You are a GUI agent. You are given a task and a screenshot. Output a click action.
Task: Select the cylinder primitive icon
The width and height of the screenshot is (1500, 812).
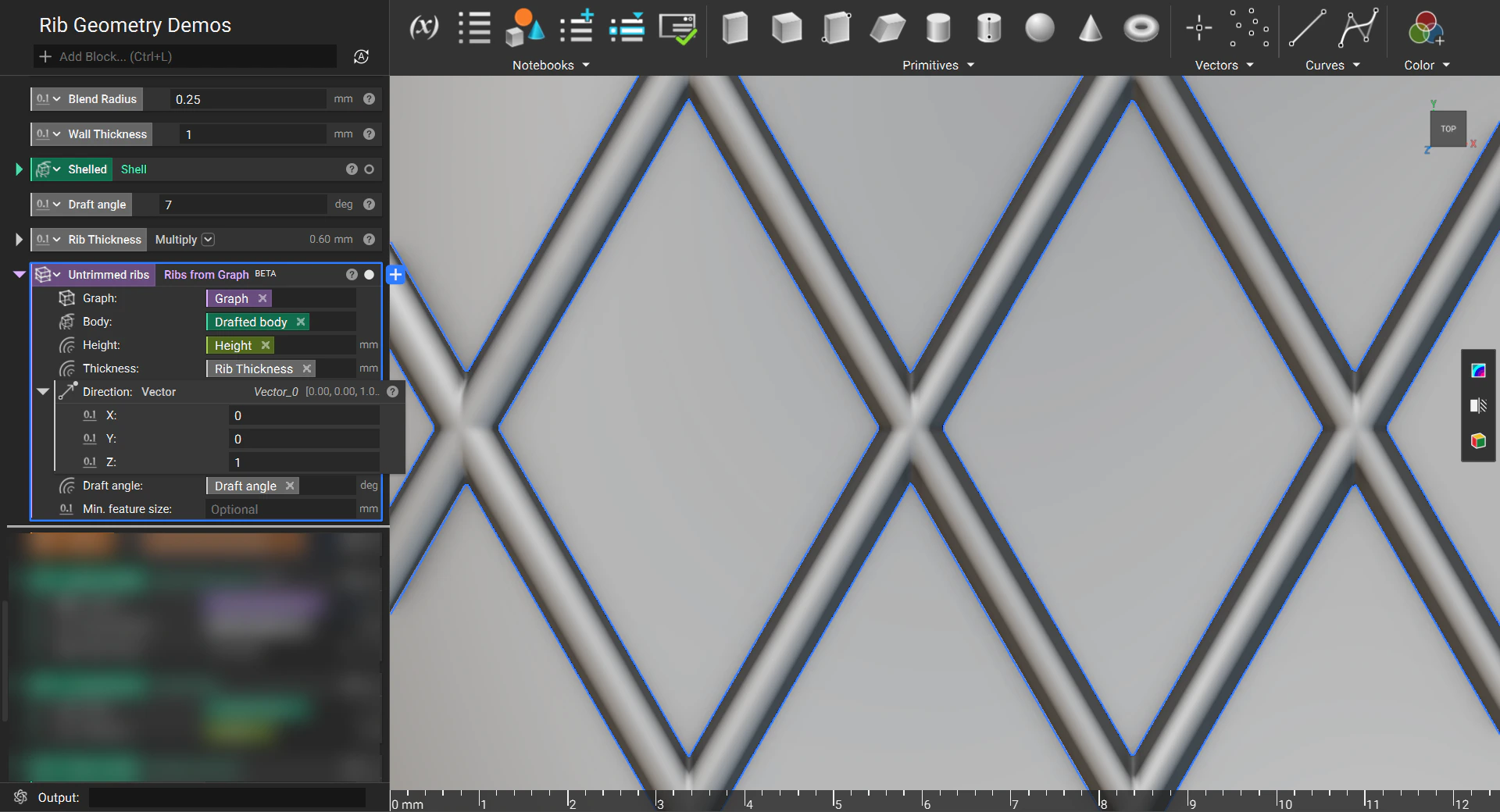937,29
